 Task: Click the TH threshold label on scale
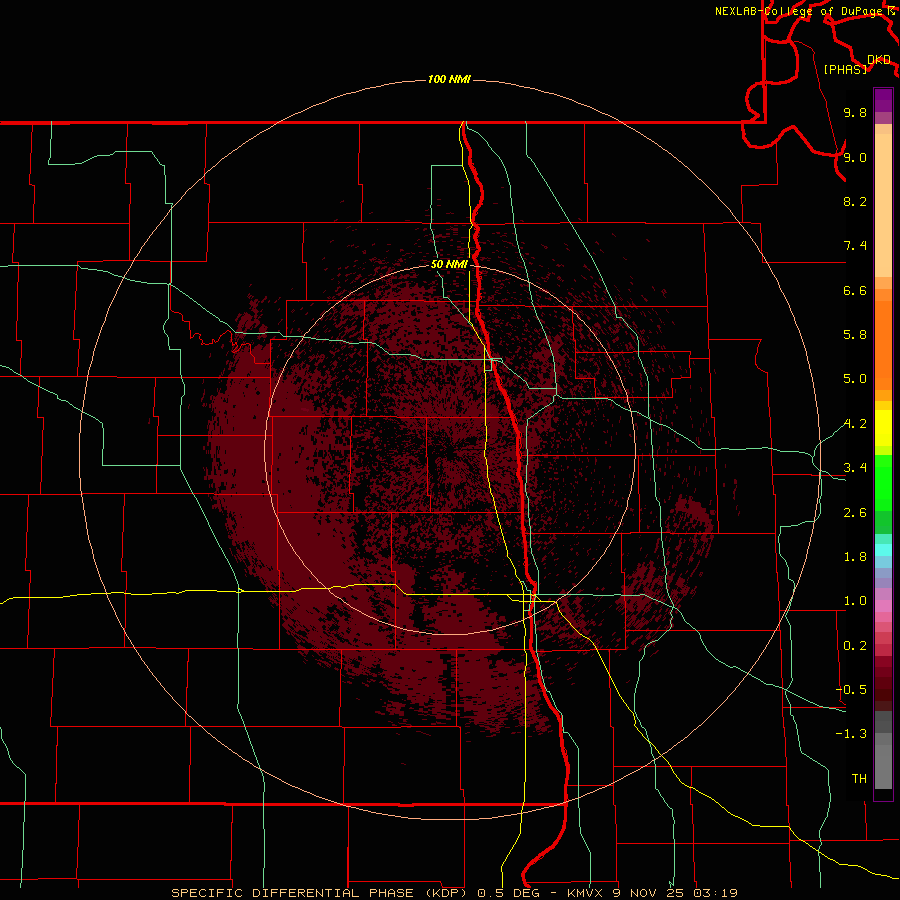[859, 779]
